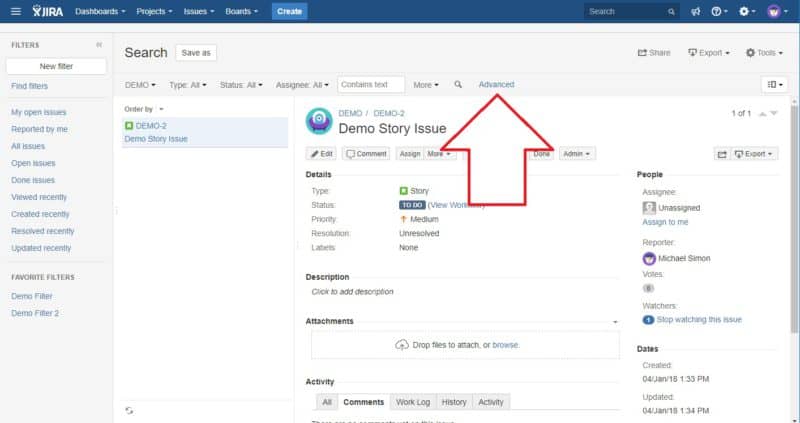800x423 pixels.
Task: Go to previous issue arrow
Action: pyautogui.click(x=762, y=113)
